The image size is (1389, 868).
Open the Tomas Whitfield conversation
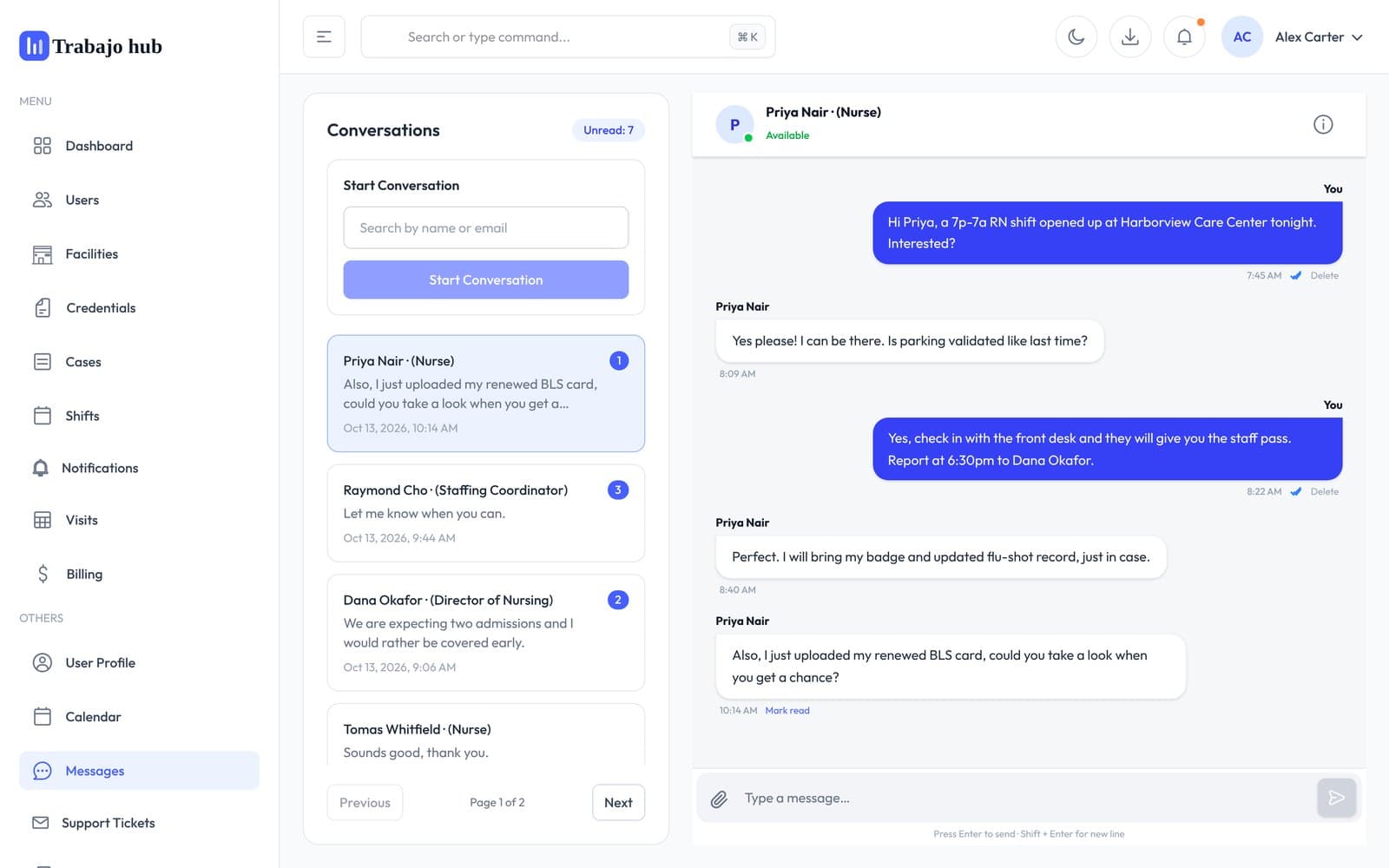pos(486,734)
